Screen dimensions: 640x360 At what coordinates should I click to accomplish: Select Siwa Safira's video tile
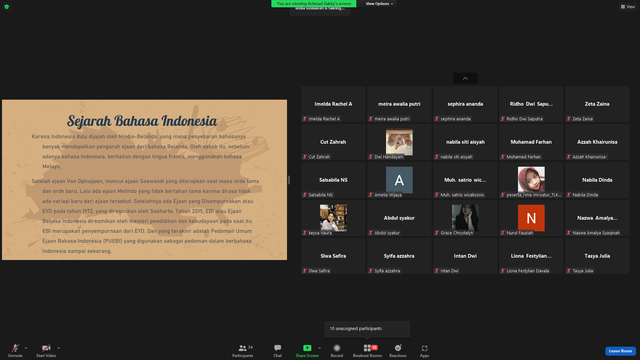pyautogui.click(x=333, y=256)
